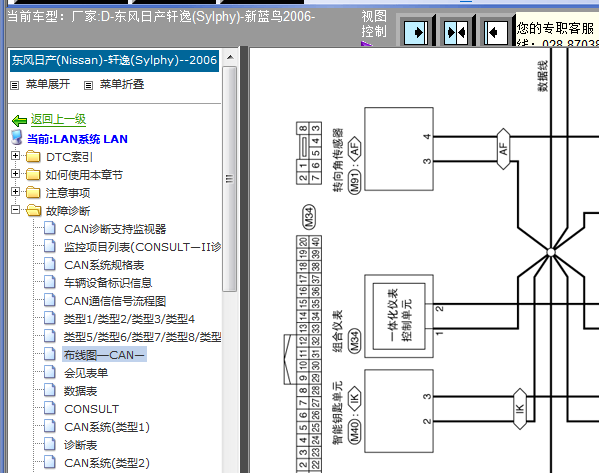The image size is (599, 473).
Task: Expand the 如何使用本章节 folder
Action: (15, 173)
